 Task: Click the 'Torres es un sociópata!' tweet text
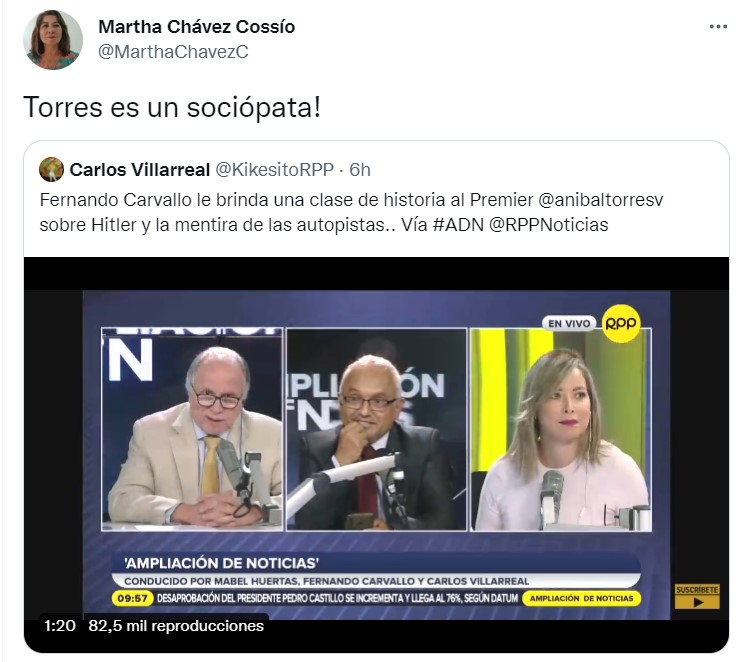point(172,107)
